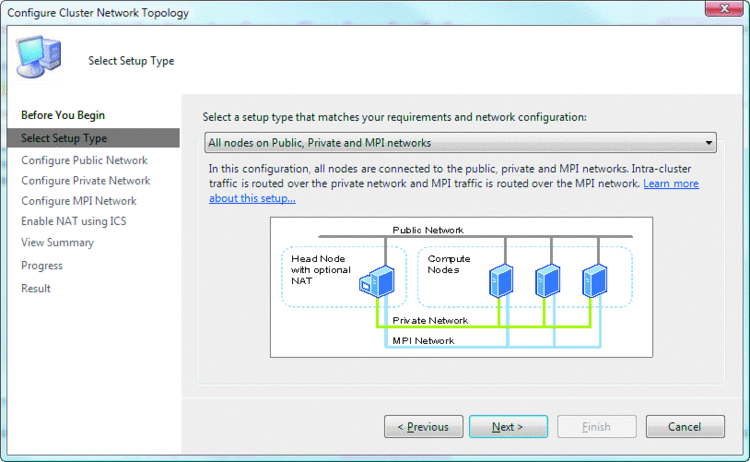Open the Learn more about this setup link
This screenshot has height=462, width=750.
tap(671, 184)
